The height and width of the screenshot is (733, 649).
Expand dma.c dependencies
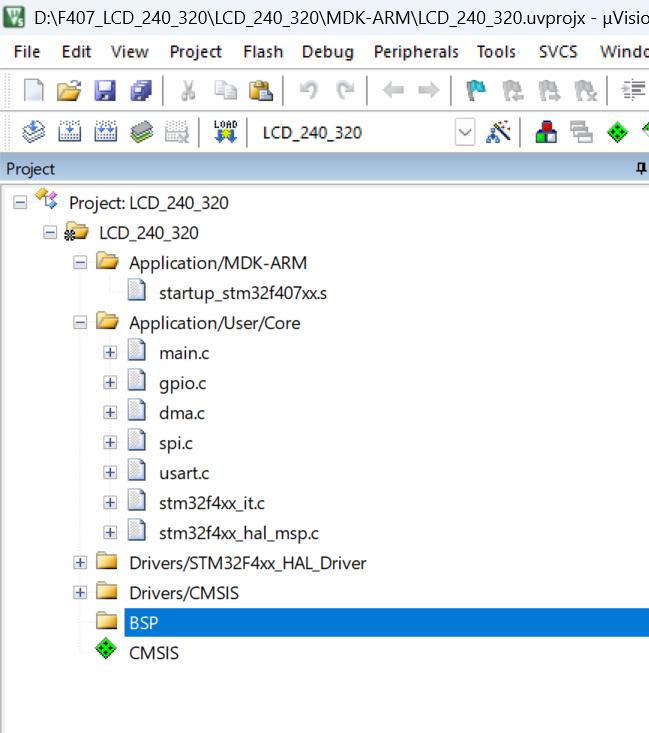(110, 412)
